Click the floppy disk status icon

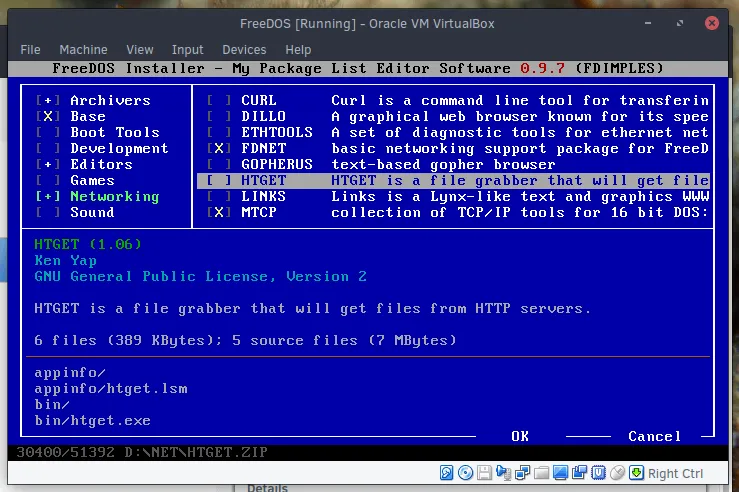[x=484, y=473]
